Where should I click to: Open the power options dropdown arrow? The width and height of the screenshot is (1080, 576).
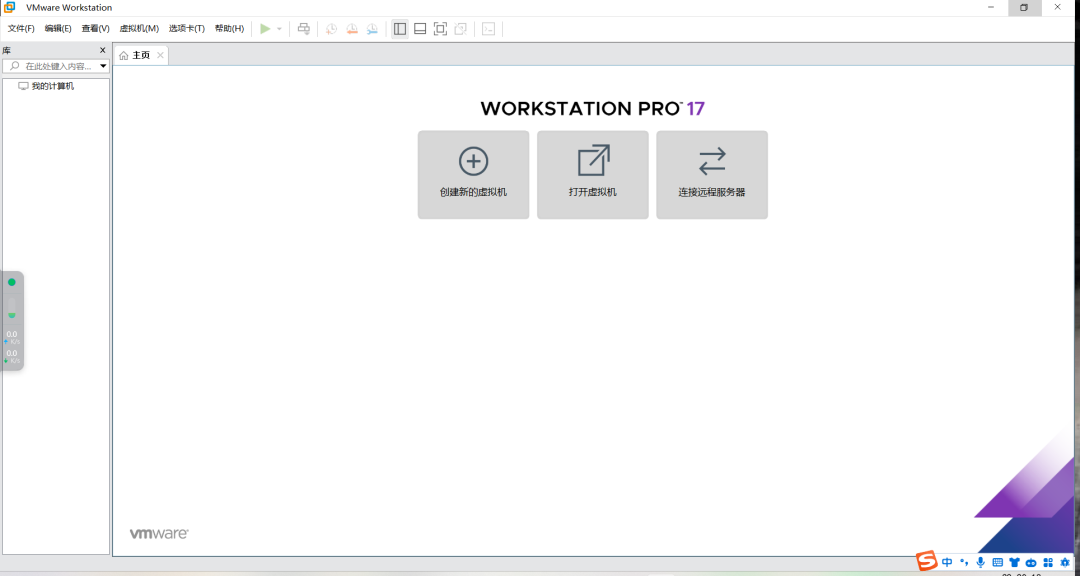point(279,29)
